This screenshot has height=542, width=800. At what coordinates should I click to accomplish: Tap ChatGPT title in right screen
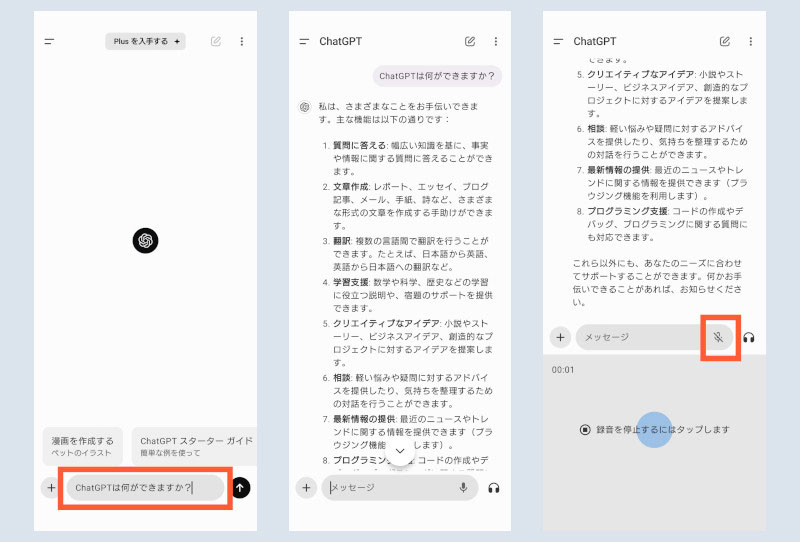click(x=594, y=41)
